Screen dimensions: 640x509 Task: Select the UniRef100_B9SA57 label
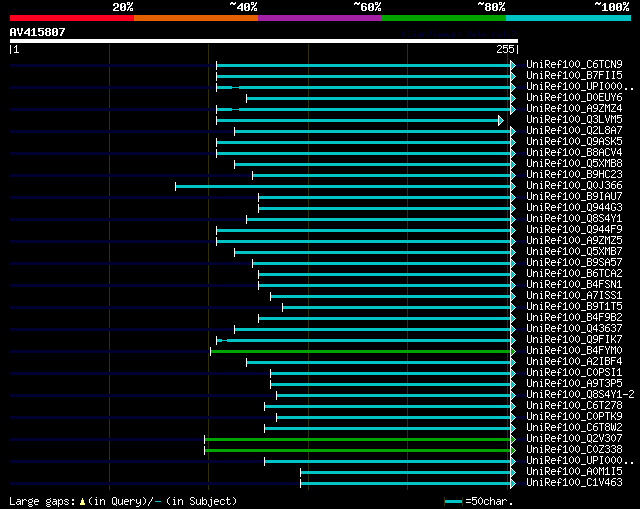tap(574, 263)
